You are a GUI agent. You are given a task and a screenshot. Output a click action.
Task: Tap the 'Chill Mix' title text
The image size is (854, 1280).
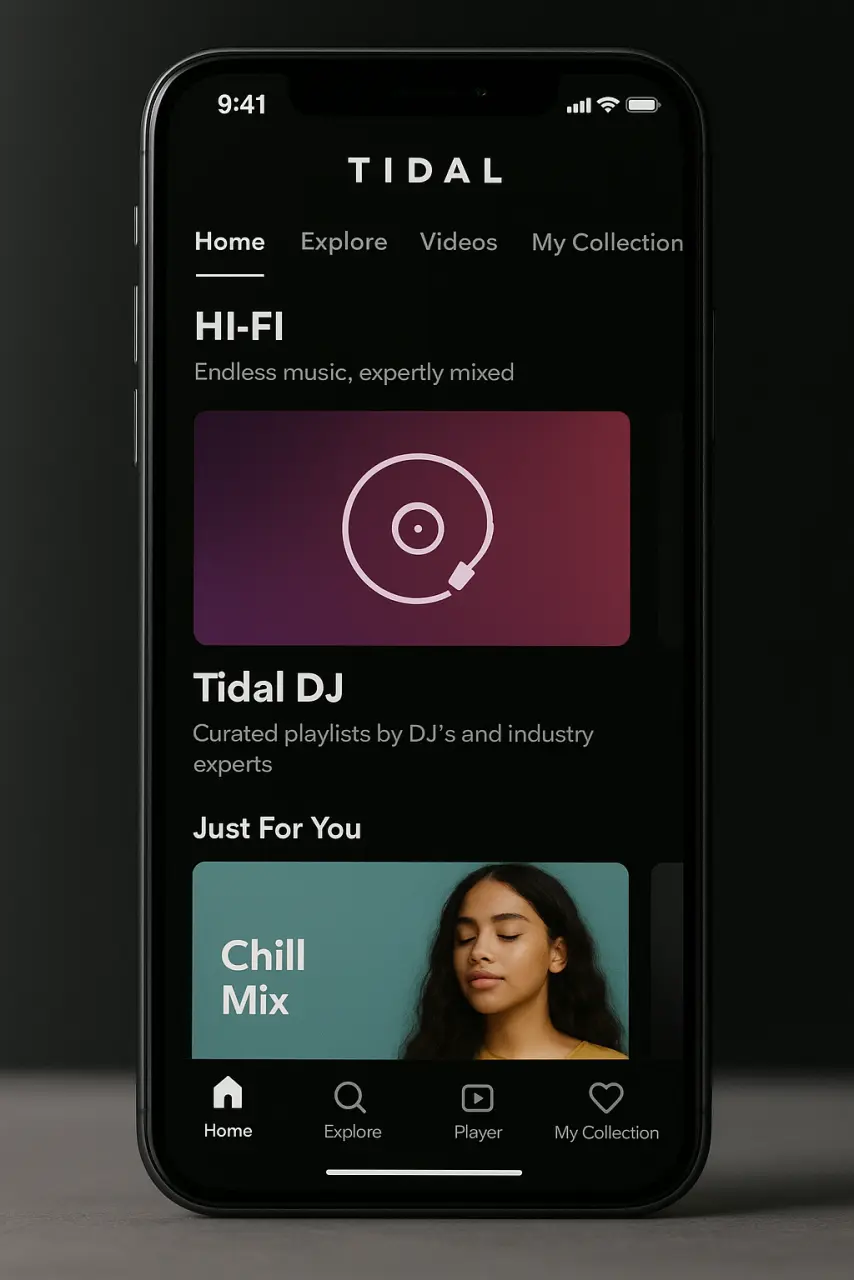(x=263, y=978)
